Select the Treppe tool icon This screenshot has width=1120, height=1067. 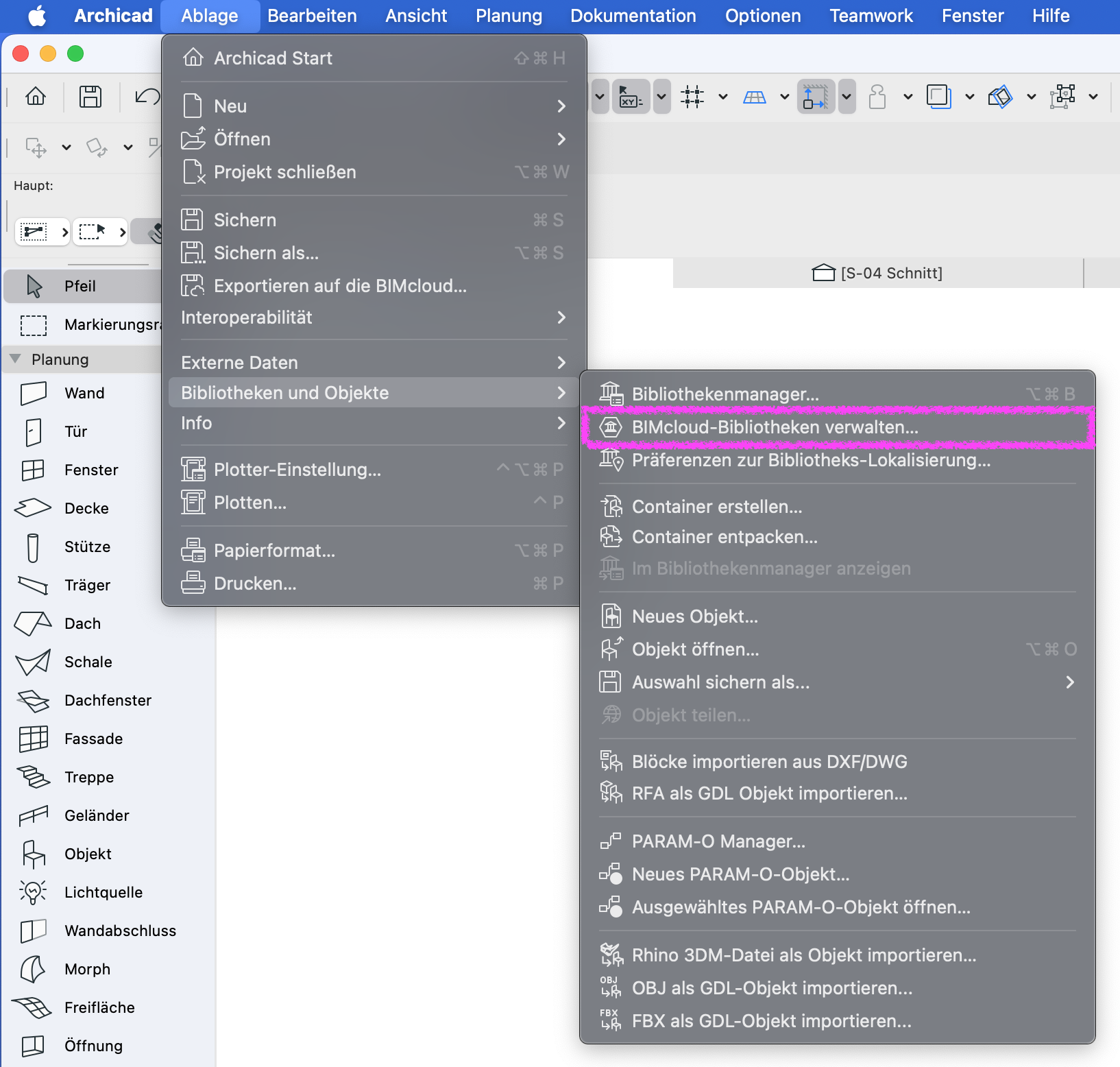[x=34, y=777]
